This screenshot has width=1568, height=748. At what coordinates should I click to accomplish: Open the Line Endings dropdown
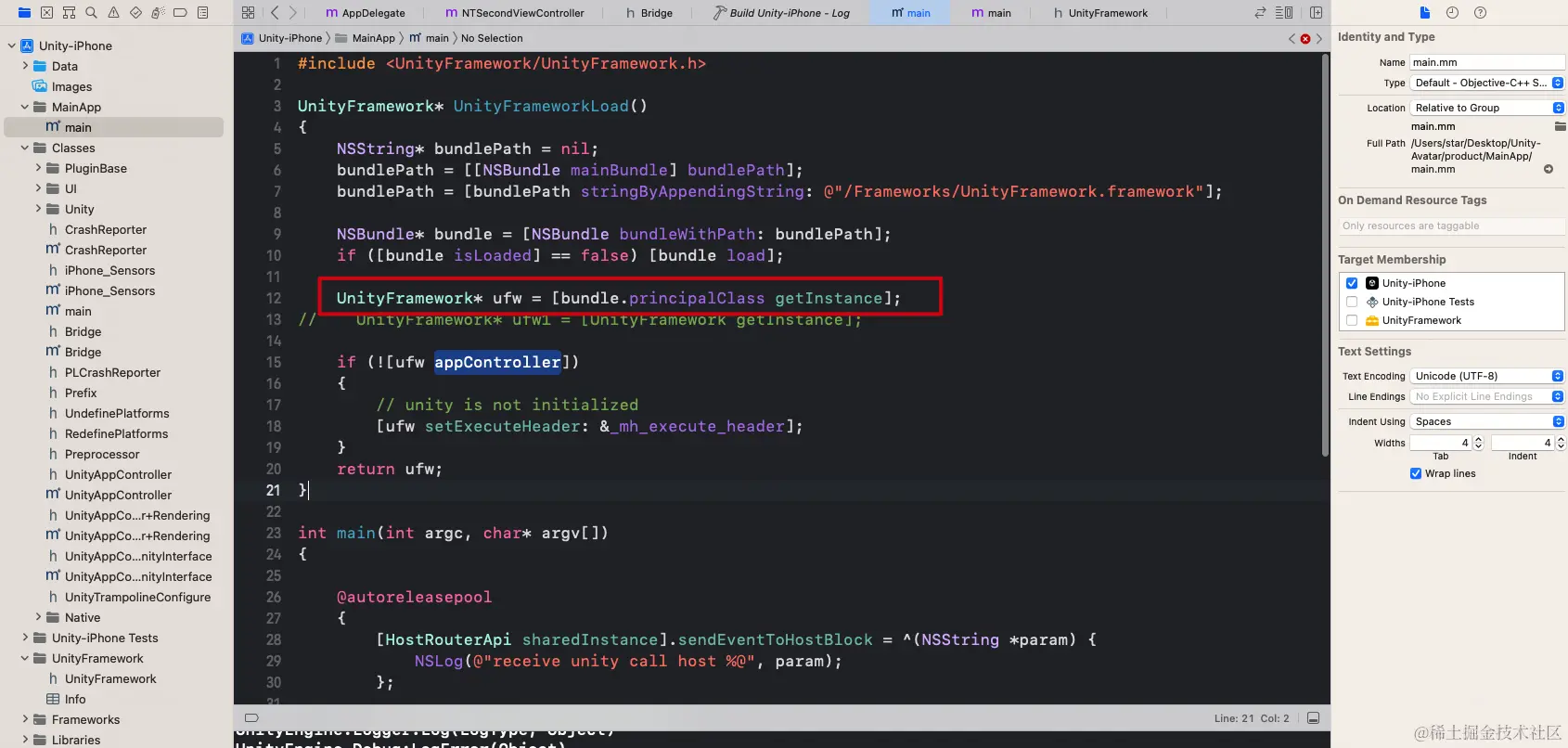(1487, 396)
